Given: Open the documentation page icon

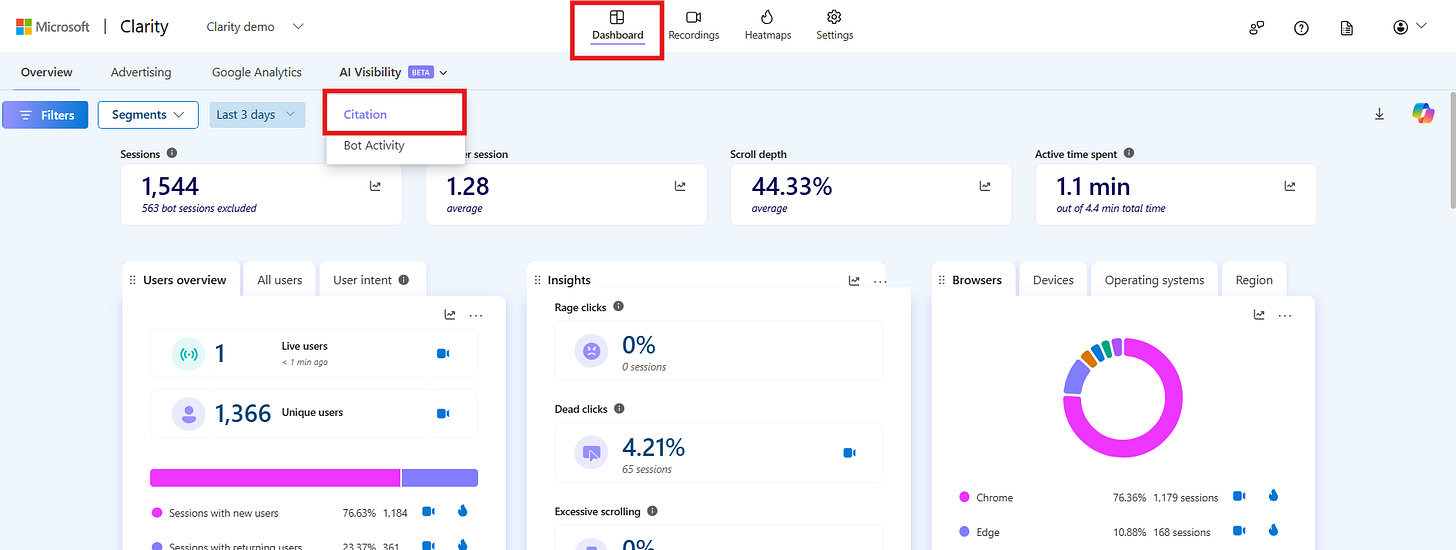Looking at the screenshot, I should [x=1346, y=28].
